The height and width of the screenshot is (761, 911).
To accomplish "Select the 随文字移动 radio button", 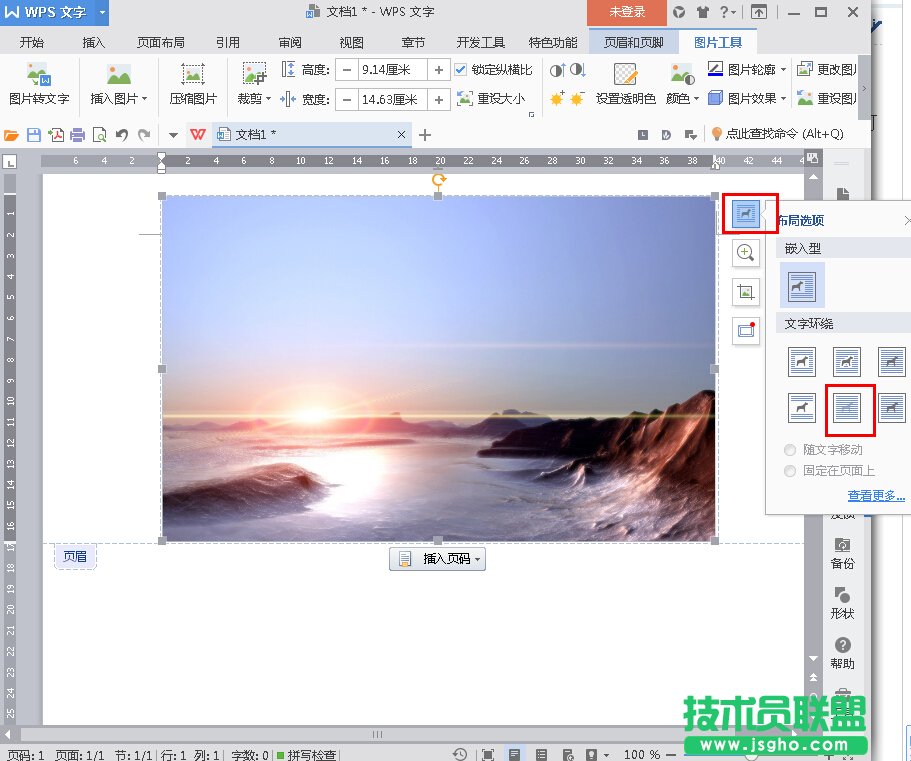I will (x=791, y=450).
